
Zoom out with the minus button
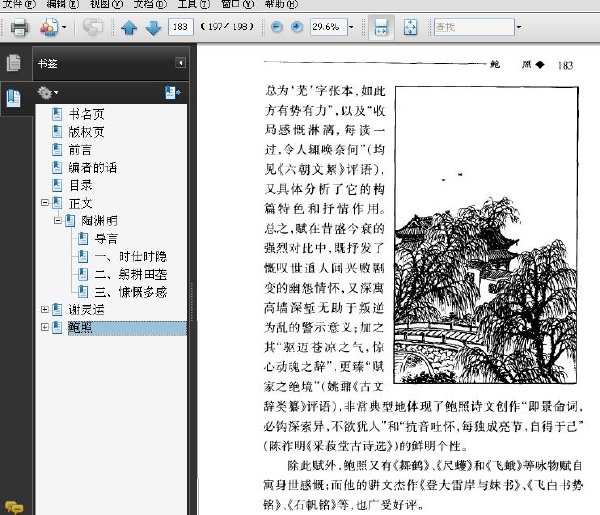pos(277,27)
